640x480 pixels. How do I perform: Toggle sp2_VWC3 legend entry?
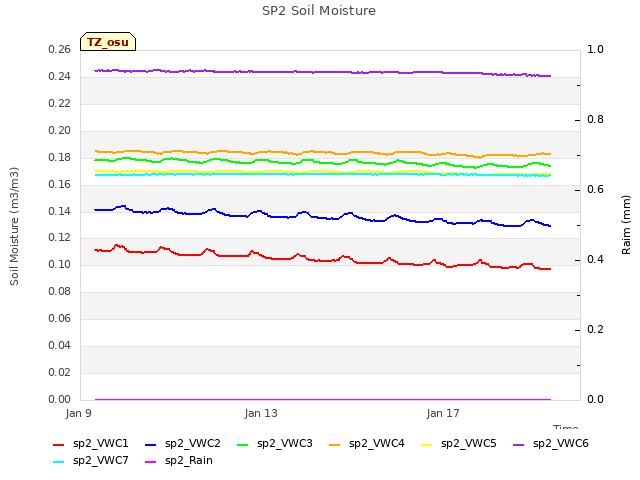click(275, 444)
